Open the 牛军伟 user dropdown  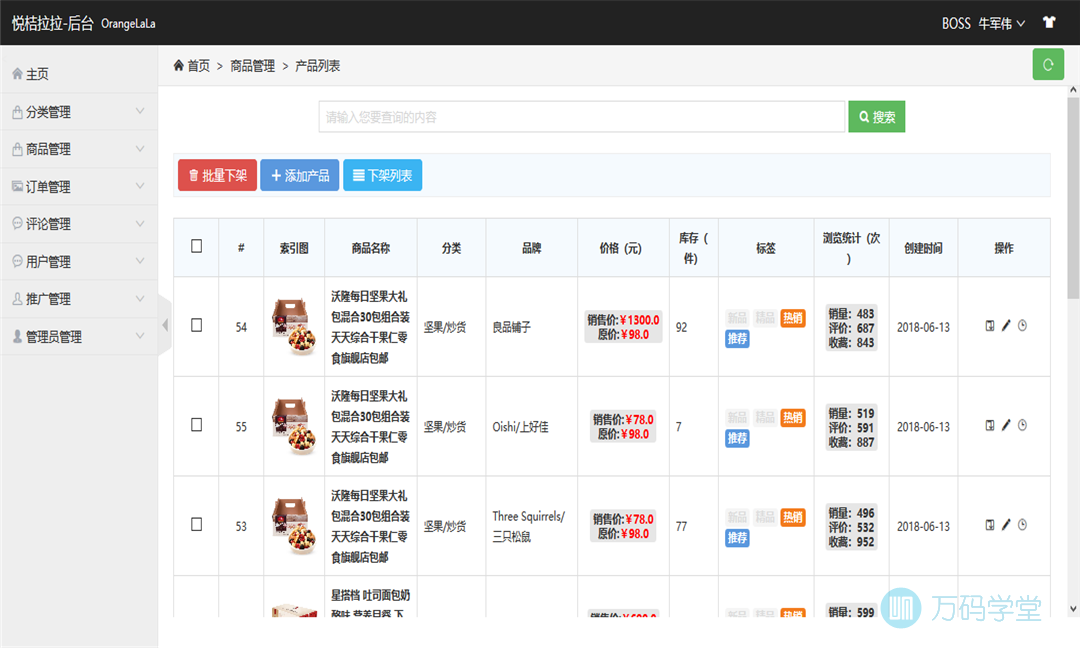[x=1001, y=23]
